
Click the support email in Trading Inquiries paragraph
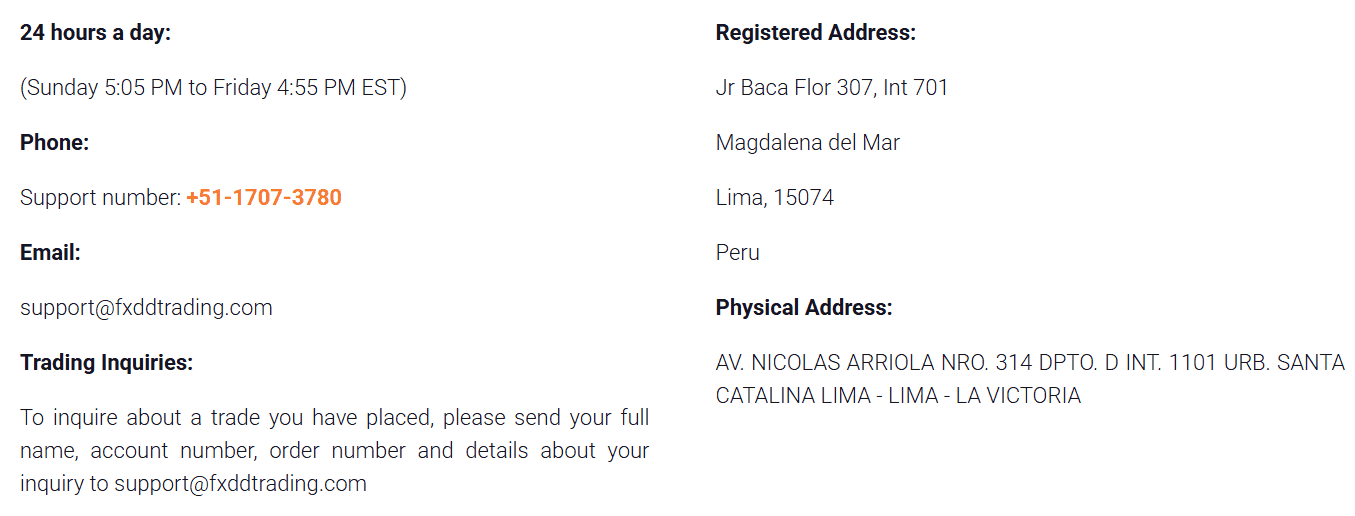(x=240, y=484)
